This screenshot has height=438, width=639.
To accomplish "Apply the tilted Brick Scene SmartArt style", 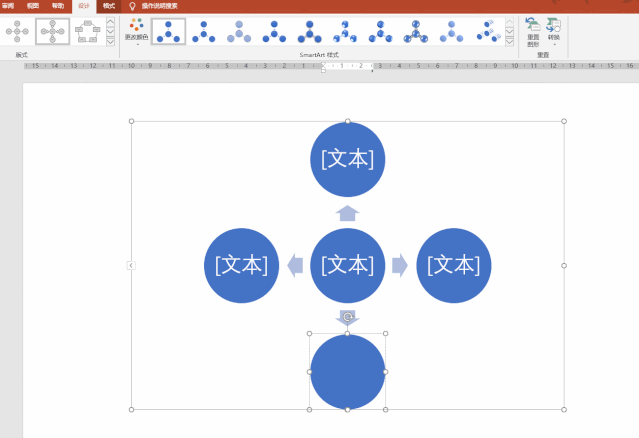I will click(x=488, y=31).
